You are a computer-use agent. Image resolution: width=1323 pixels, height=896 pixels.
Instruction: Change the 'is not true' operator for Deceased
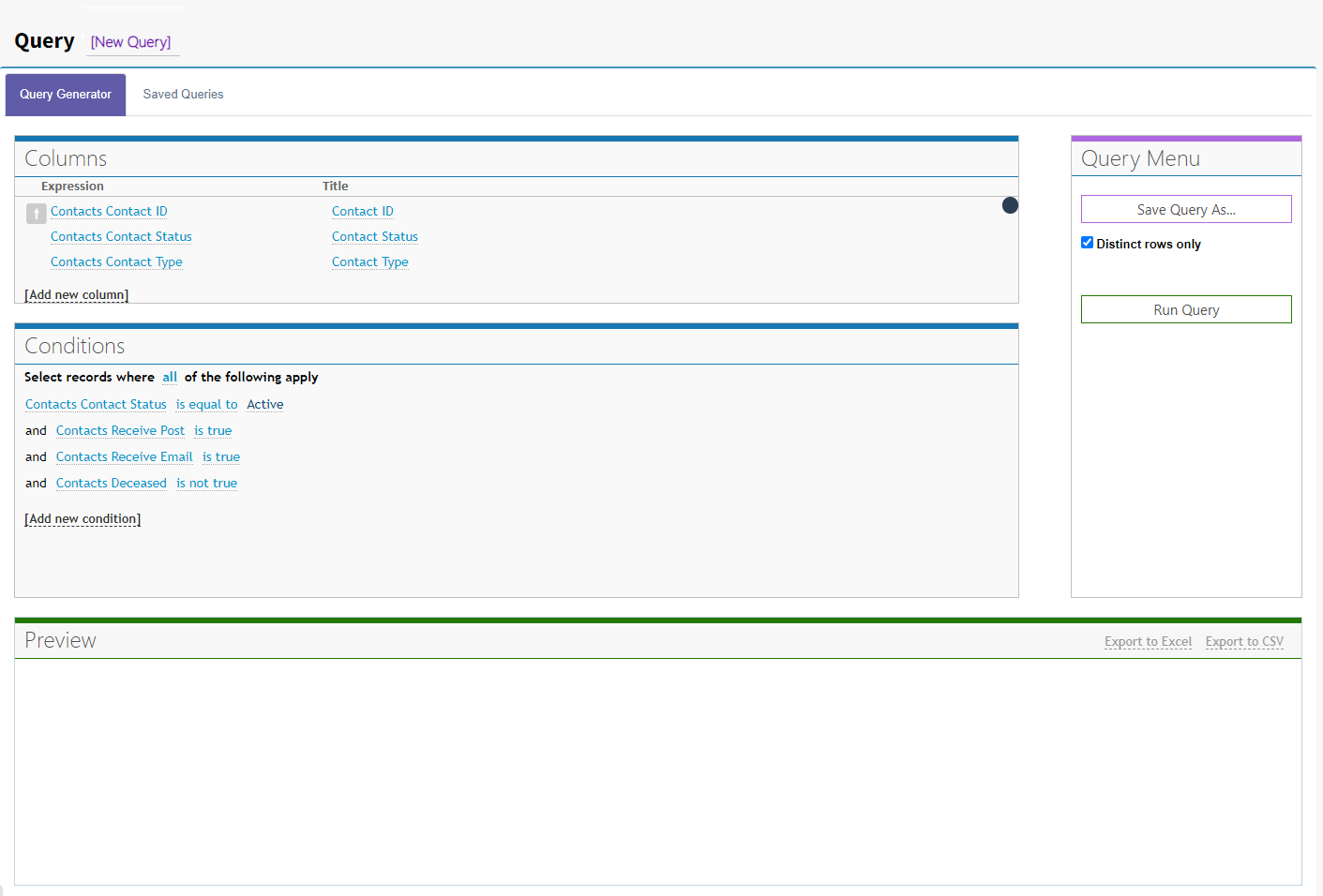point(206,483)
